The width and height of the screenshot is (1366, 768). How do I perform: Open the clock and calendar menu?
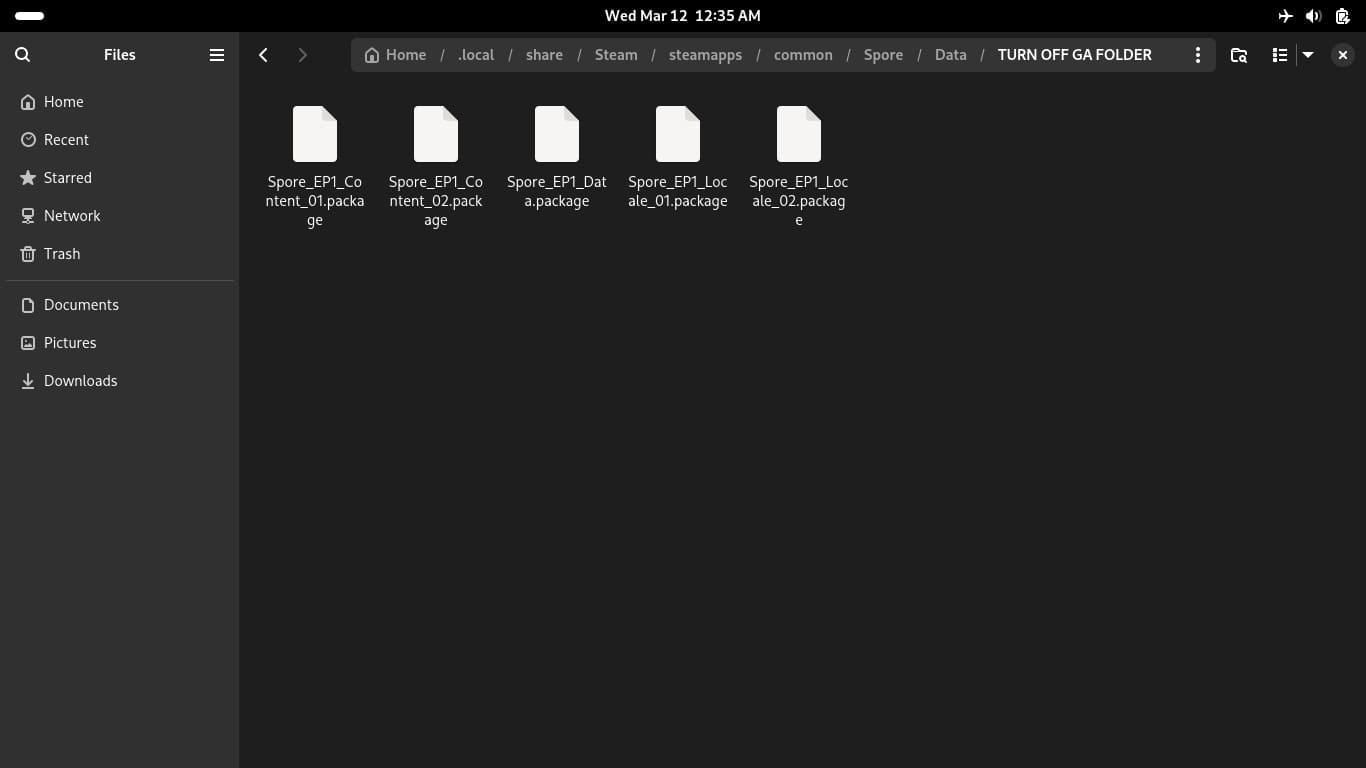pos(683,16)
